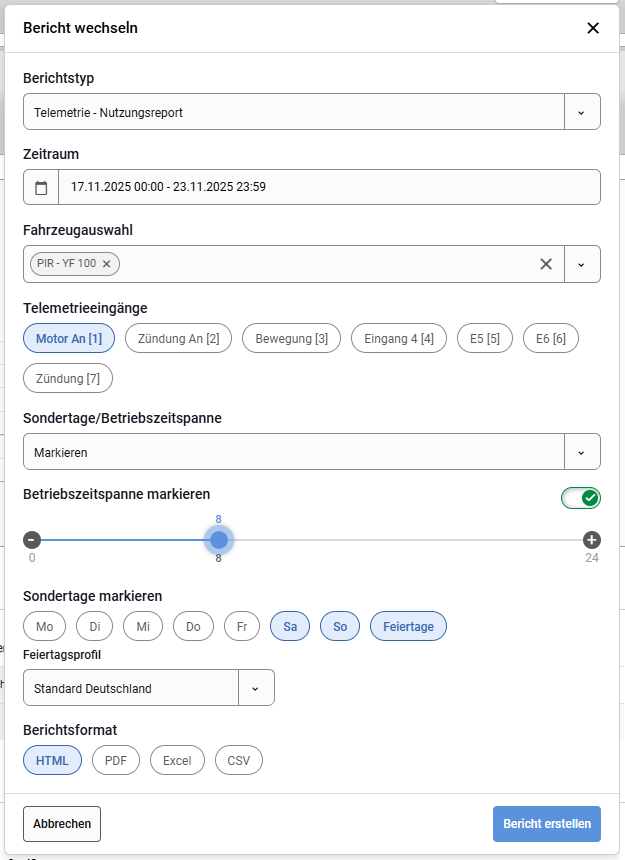Toggle the Feiertage special day chip
The image size is (625, 860).
point(408,626)
